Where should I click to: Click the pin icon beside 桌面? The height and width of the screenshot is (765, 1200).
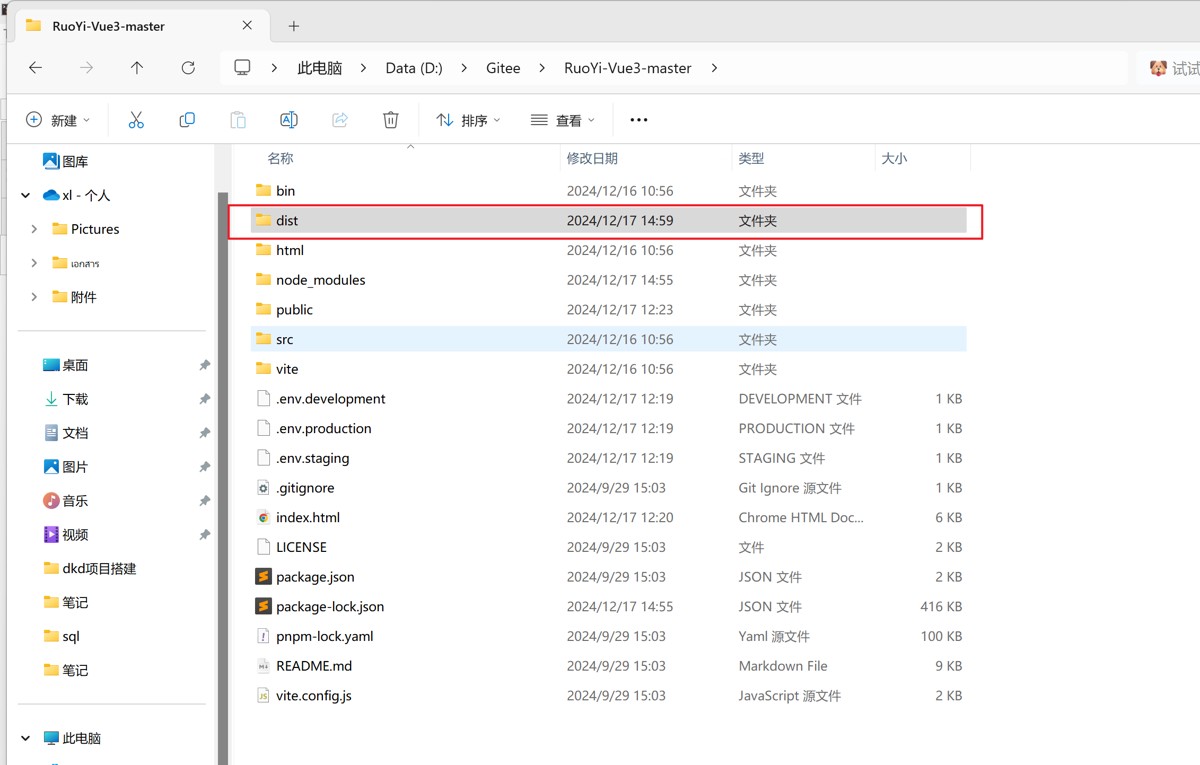click(204, 365)
